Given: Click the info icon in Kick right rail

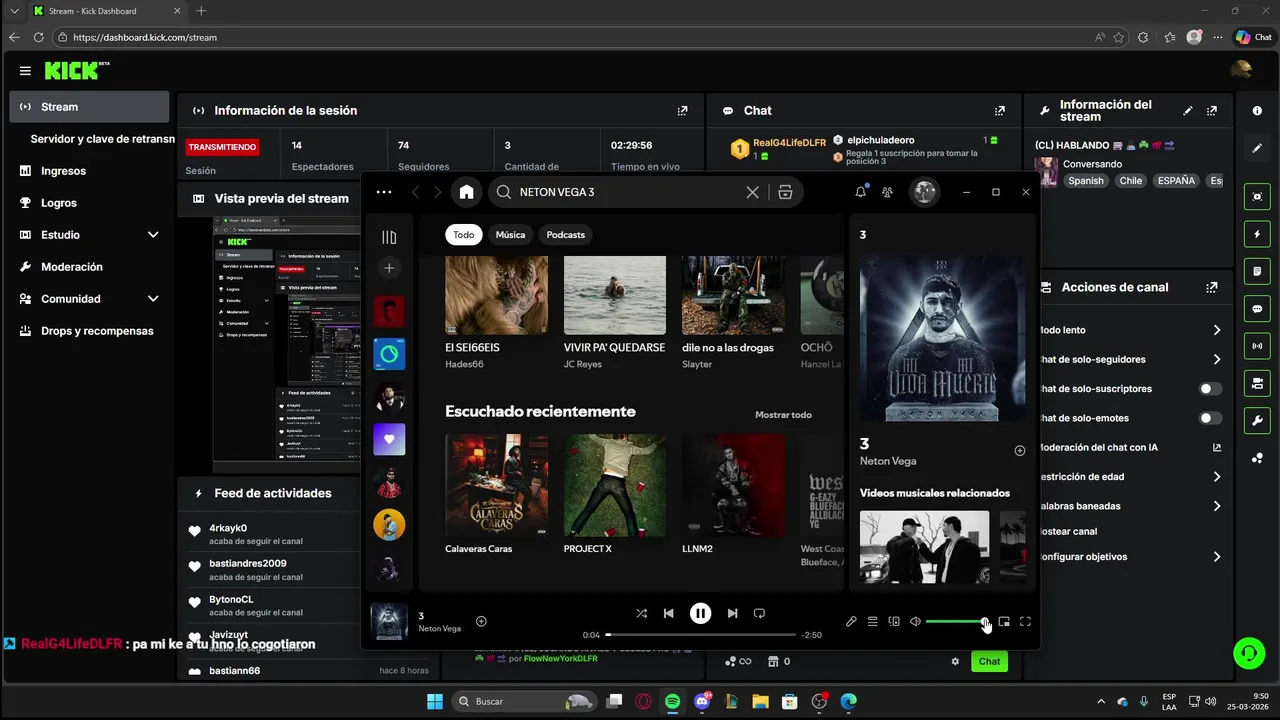Looking at the screenshot, I should [x=1257, y=111].
